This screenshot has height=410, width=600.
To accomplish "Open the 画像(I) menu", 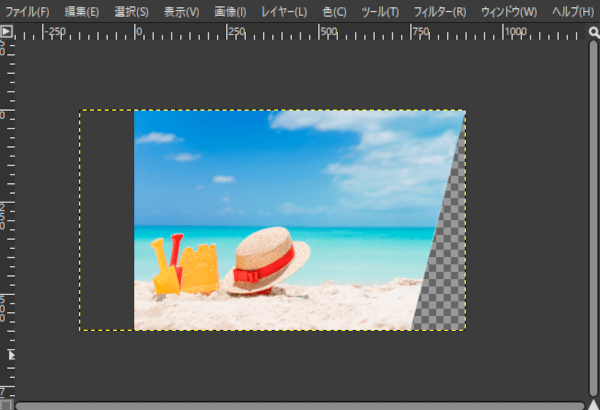I will [231, 12].
